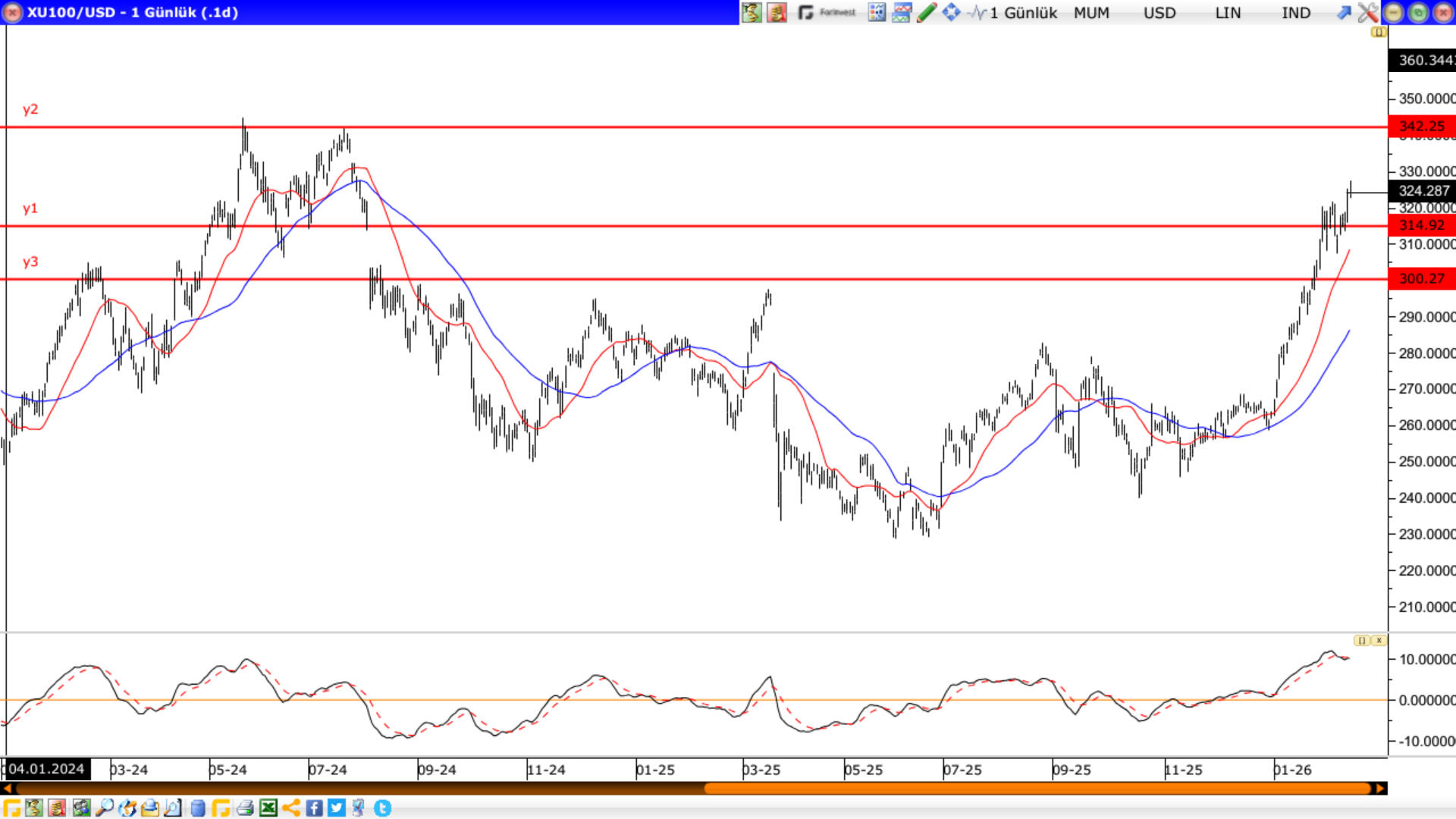Expand the small yellow pane button near price axis
Viewport: 1456px width, 819px height.
coord(1379,32)
